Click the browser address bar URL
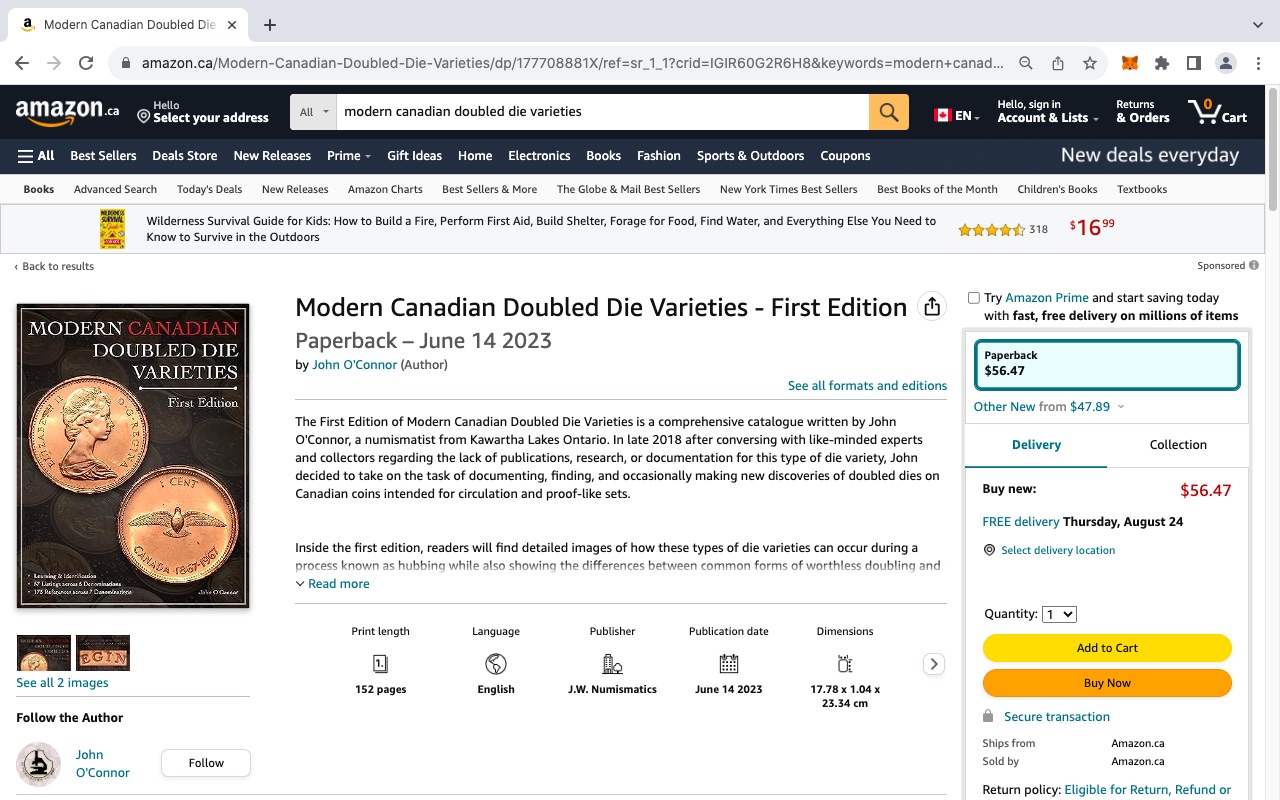The image size is (1280, 800). click(x=573, y=63)
